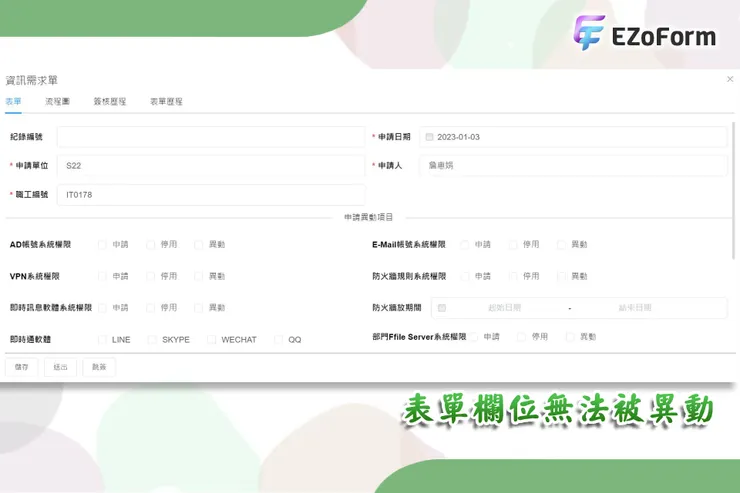The image size is (740, 493).
Task: Tick the QQ checkbox
Action: (278, 340)
